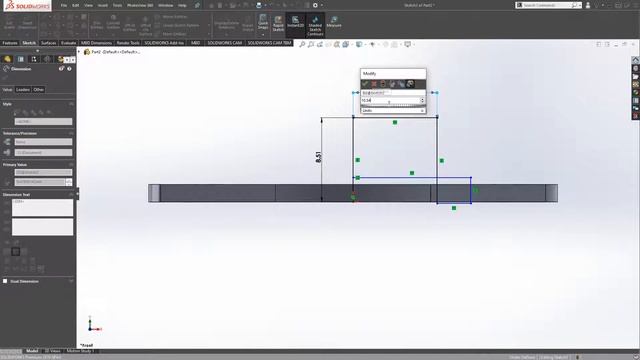Switch to the 3D Views bottom tab
The width and height of the screenshot is (640, 360).
52,351
